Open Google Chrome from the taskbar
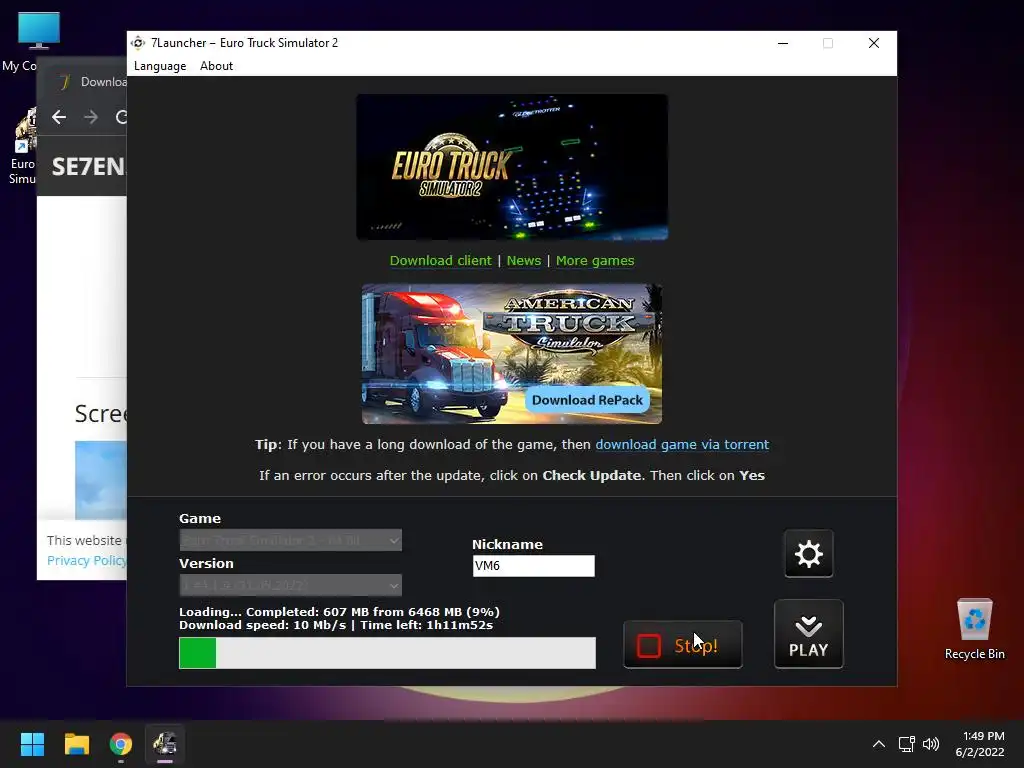Image resolution: width=1024 pixels, height=768 pixels. coord(121,744)
